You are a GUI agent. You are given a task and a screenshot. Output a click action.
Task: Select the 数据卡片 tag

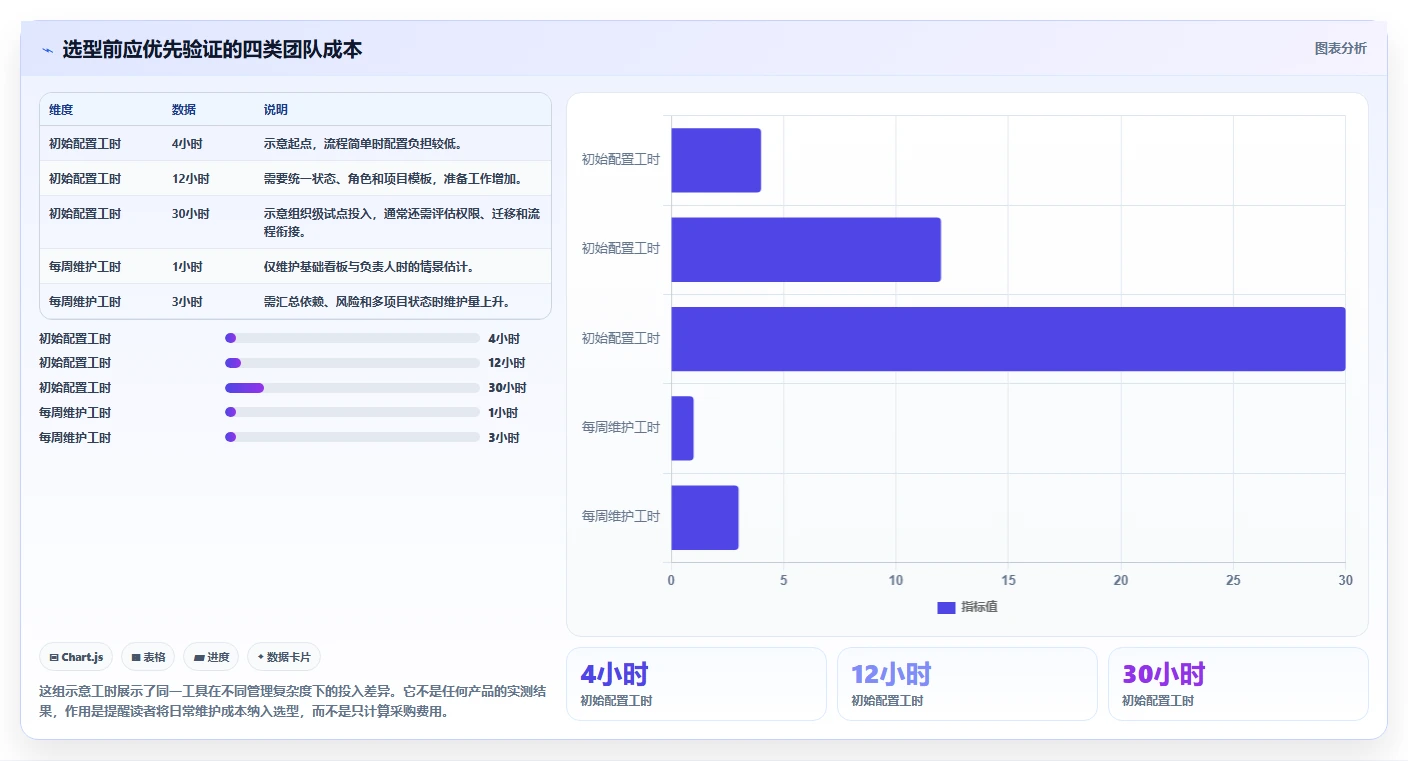click(x=284, y=657)
